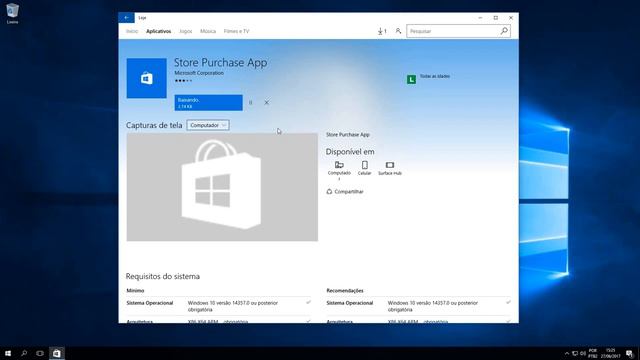Click the star rating under the publisher

point(183,80)
